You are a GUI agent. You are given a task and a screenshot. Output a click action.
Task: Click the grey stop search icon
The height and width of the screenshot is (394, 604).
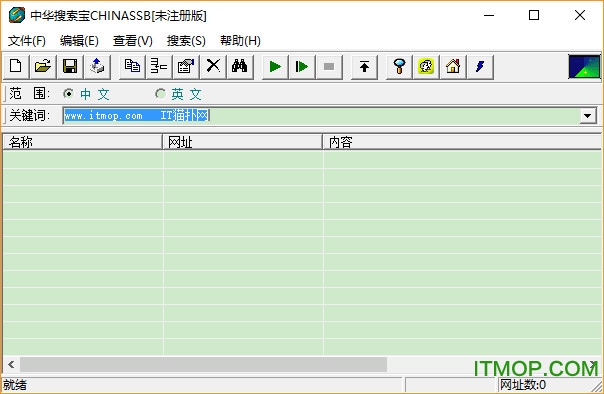click(329, 67)
